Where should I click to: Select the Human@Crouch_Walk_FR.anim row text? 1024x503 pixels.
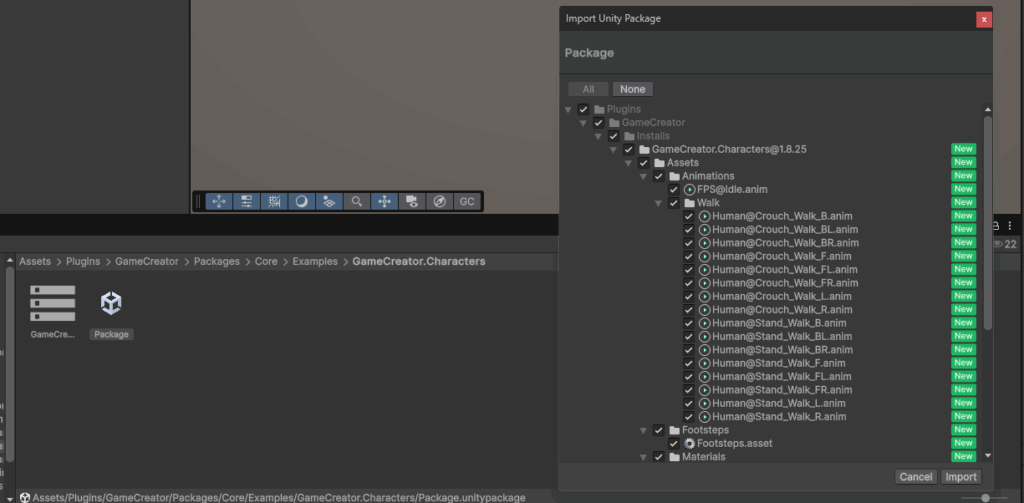(785, 284)
